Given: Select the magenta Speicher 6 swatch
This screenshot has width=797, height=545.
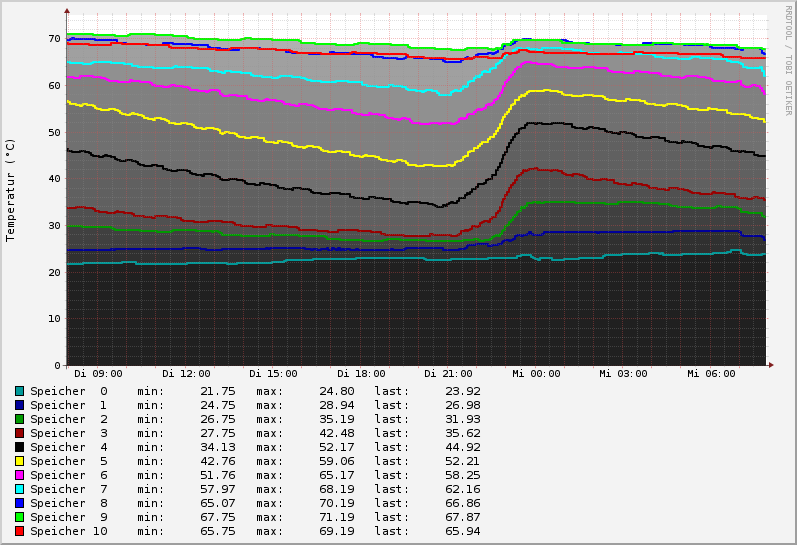Looking at the screenshot, I should pyautogui.click(x=19, y=475).
